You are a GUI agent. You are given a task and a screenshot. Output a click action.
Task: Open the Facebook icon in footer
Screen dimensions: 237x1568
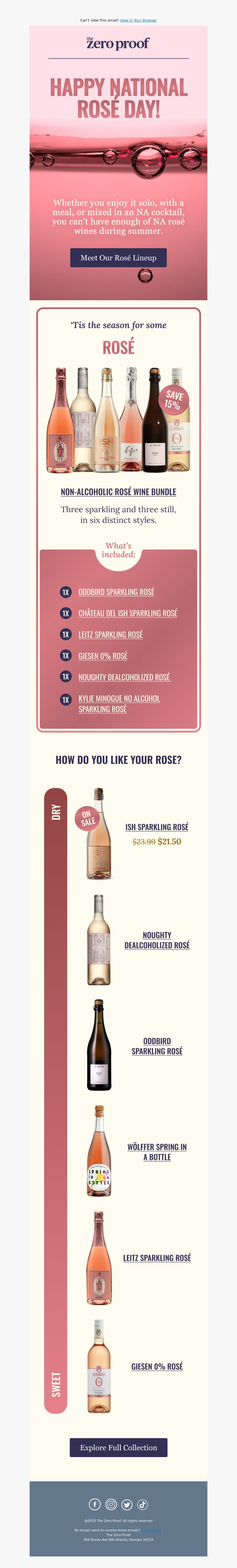95,1504
